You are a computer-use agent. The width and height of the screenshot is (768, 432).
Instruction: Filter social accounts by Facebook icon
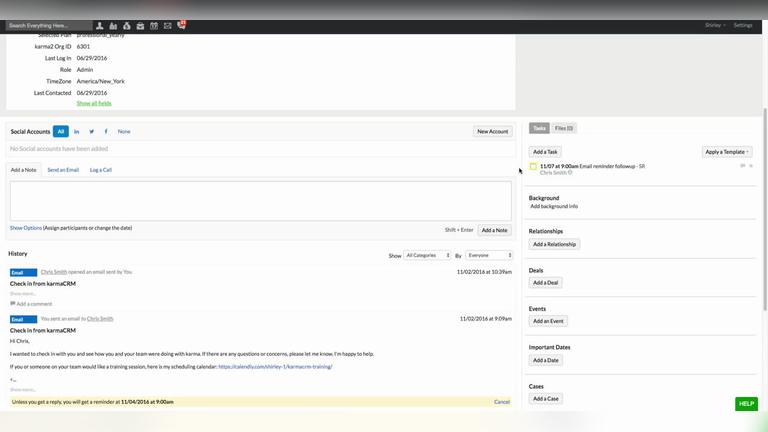(x=106, y=131)
